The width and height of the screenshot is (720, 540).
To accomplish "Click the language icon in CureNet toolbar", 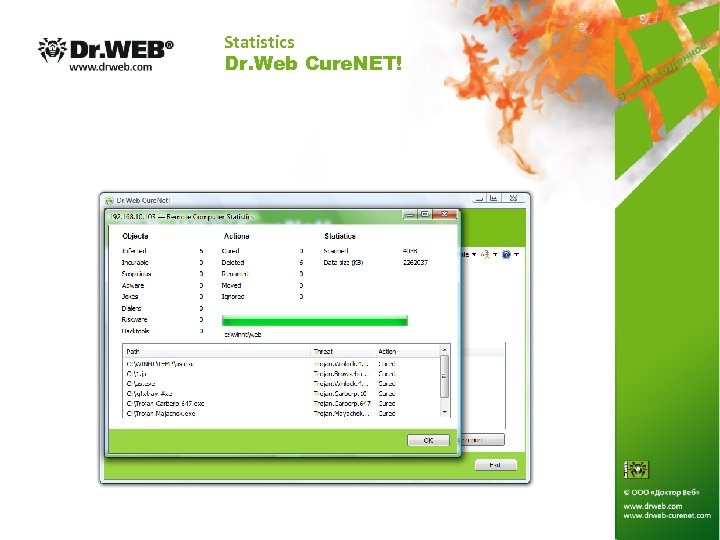I will coord(485,254).
